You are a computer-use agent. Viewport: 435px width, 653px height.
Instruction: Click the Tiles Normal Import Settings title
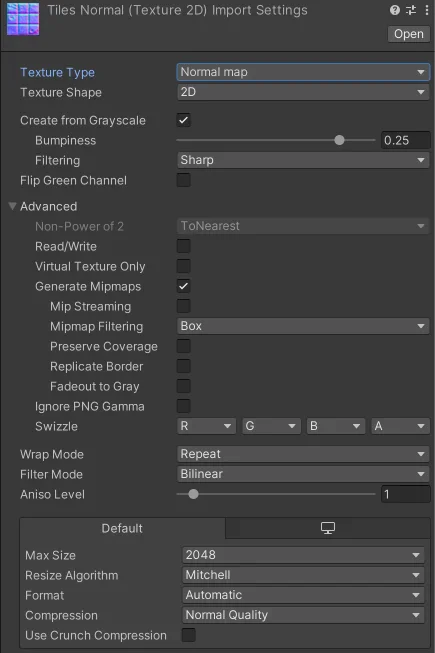click(177, 10)
